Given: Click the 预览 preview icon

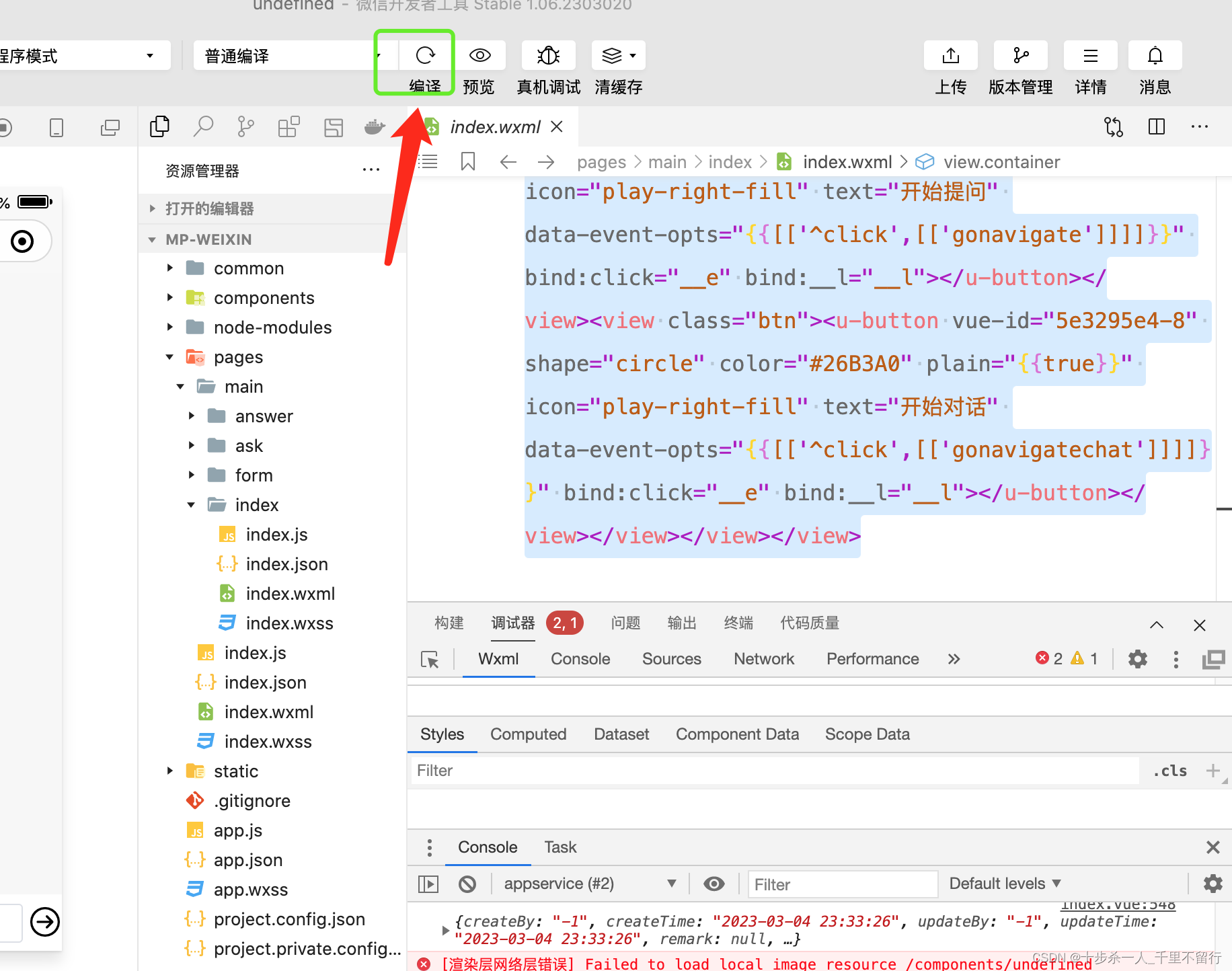Looking at the screenshot, I should pyautogui.click(x=479, y=55).
